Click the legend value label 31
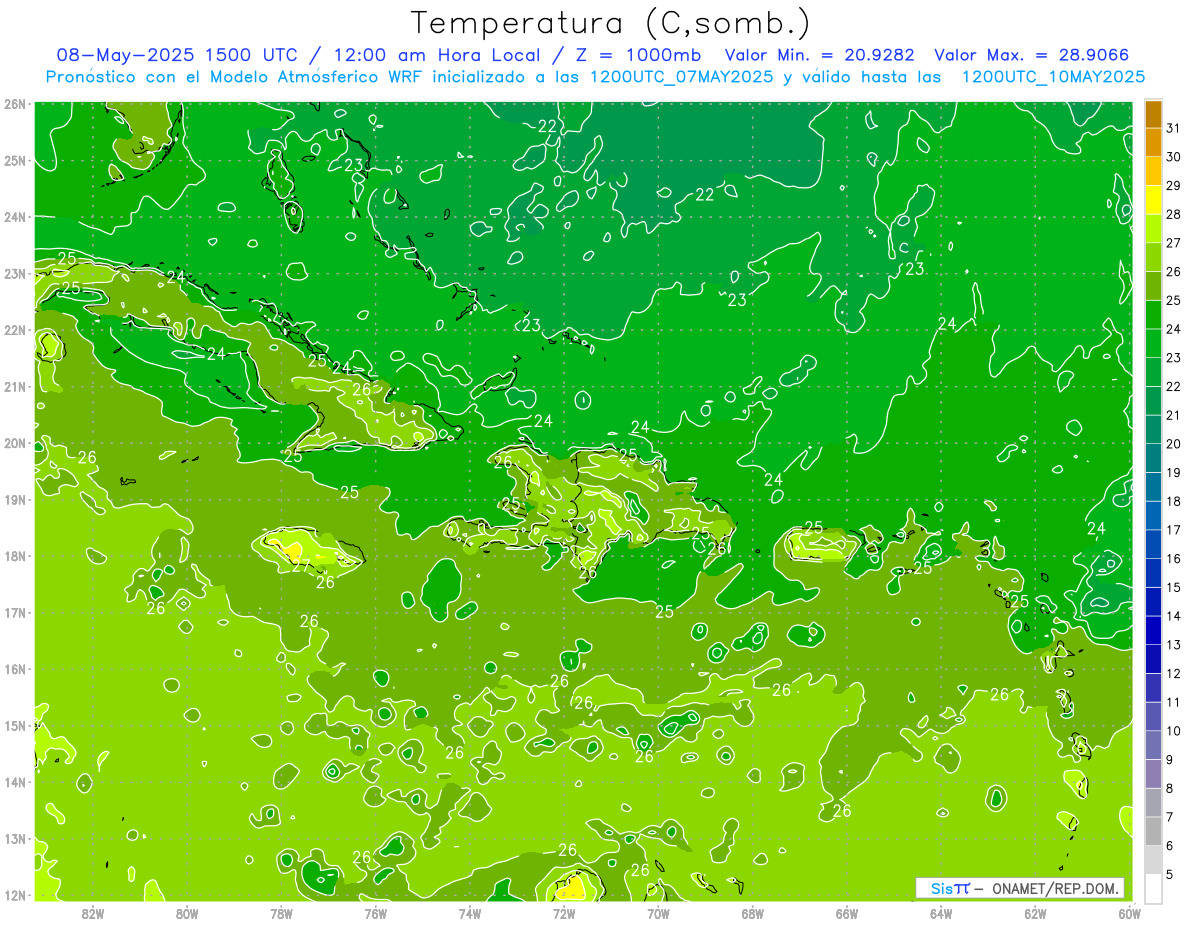This screenshot has width=1200, height=927. tap(1173, 128)
